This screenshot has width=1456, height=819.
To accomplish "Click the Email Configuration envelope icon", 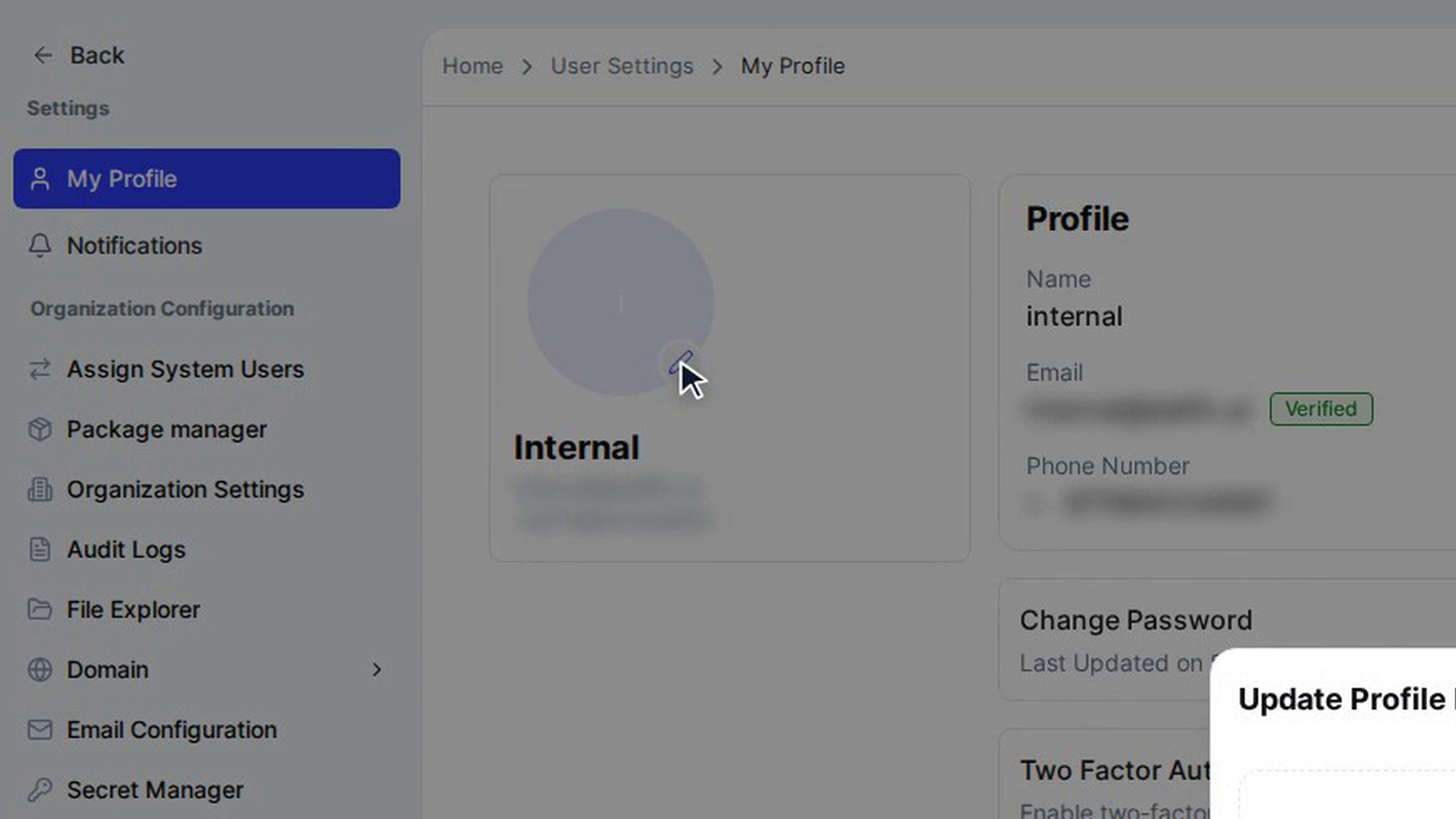I will click(40, 730).
